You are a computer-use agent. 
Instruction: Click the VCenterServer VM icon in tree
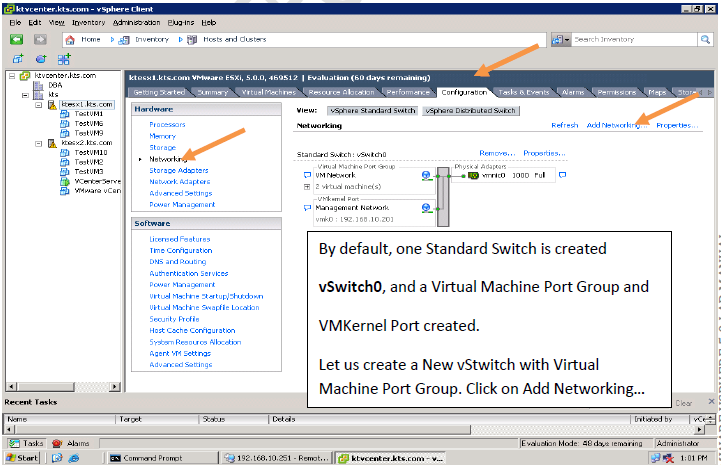pos(65,181)
